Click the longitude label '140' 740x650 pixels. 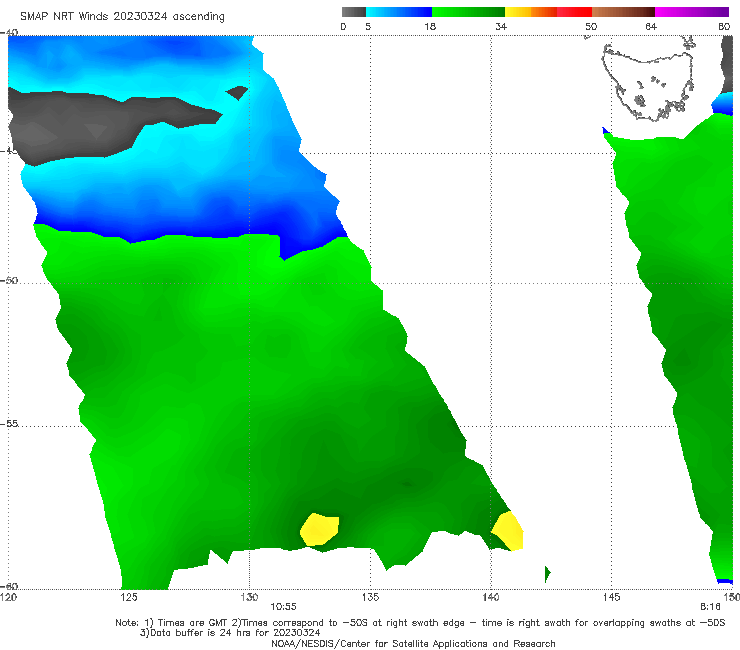coord(491,598)
